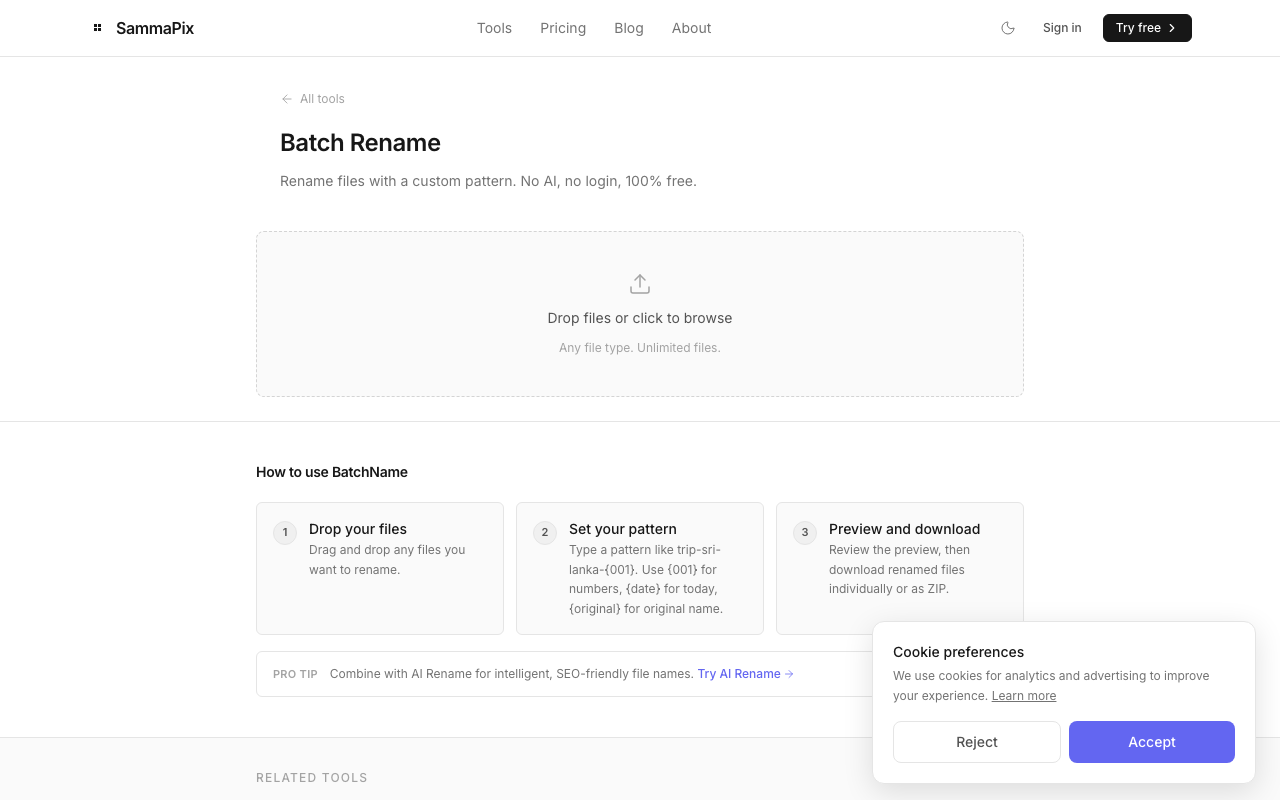Viewport: 1280px width, 800px height.
Task: Click Drop files or click to browse
Action: [x=640, y=318]
